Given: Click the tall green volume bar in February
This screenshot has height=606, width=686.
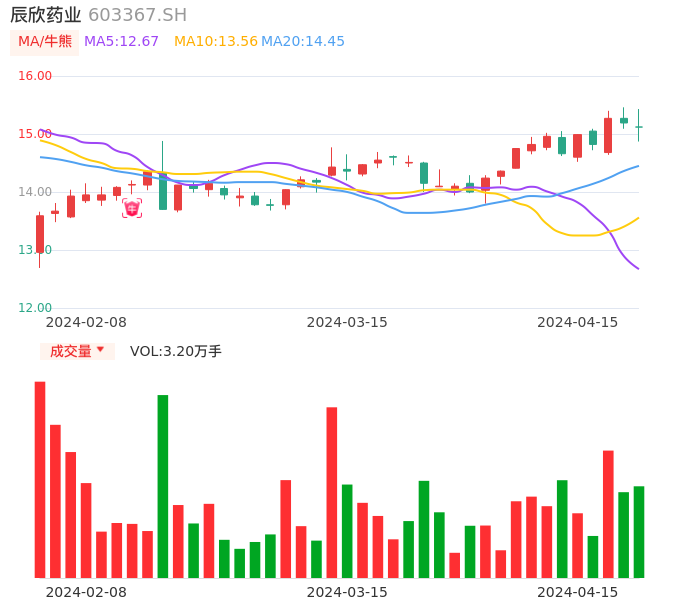Looking at the screenshot, I should (x=163, y=486).
